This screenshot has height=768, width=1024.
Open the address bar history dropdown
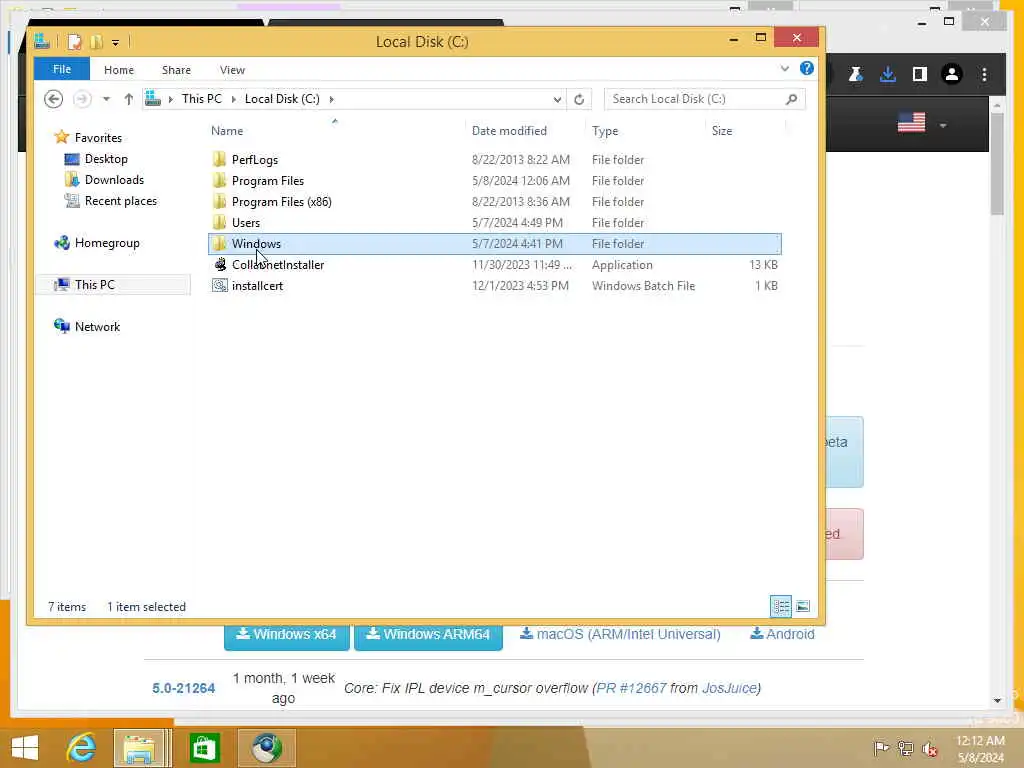[557, 99]
